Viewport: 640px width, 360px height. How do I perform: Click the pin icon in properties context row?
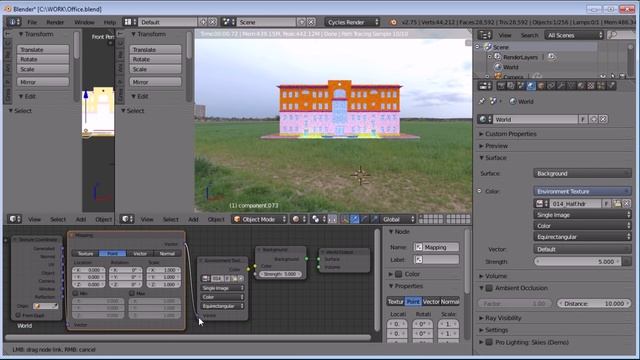482,101
